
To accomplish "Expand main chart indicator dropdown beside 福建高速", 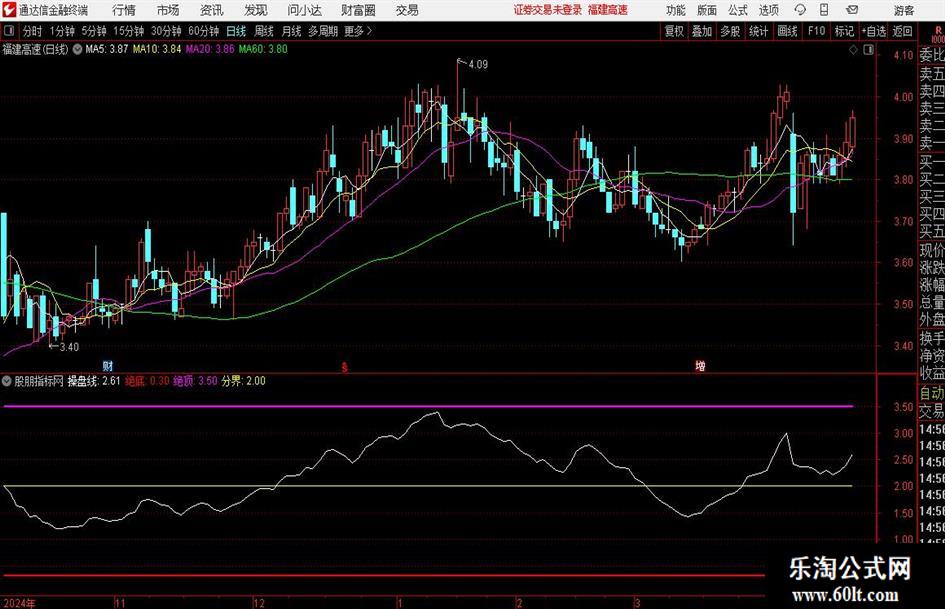I will [77, 49].
